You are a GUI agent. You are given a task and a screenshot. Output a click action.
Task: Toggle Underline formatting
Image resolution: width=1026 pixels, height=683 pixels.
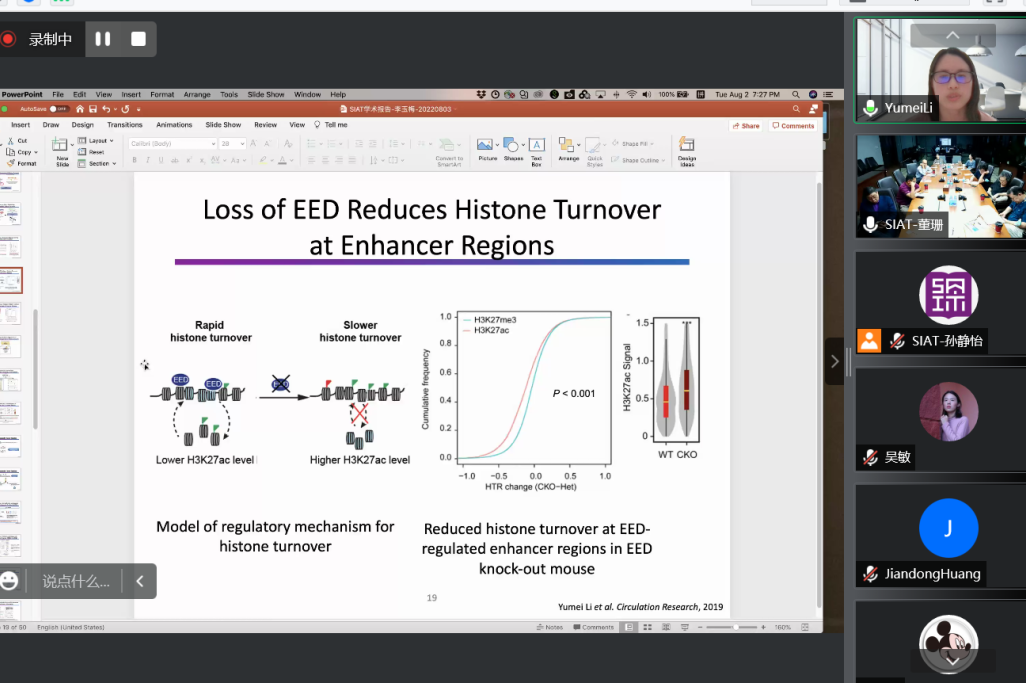[x=161, y=160]
